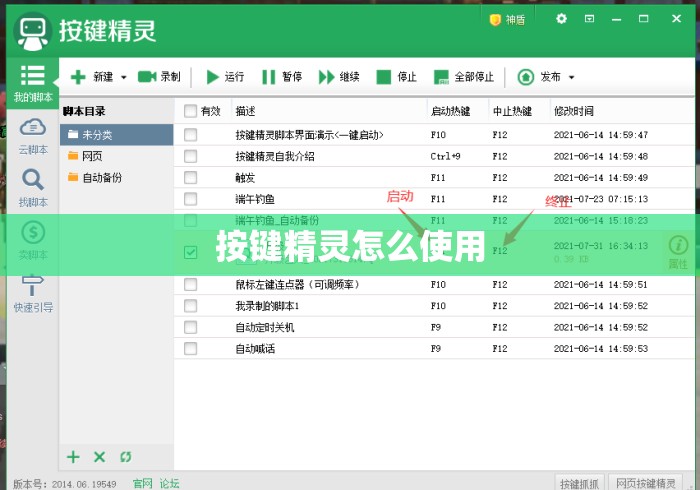The width and height of the screenshot is (700, 490).
Task: Click the Pause (暂停) button
Action: [282, 77]
